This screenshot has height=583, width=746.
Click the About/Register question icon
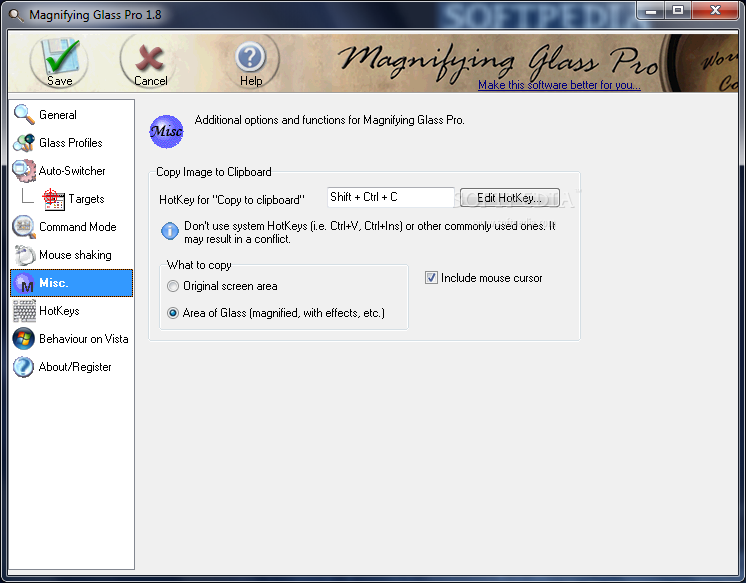tap(24, 367)
